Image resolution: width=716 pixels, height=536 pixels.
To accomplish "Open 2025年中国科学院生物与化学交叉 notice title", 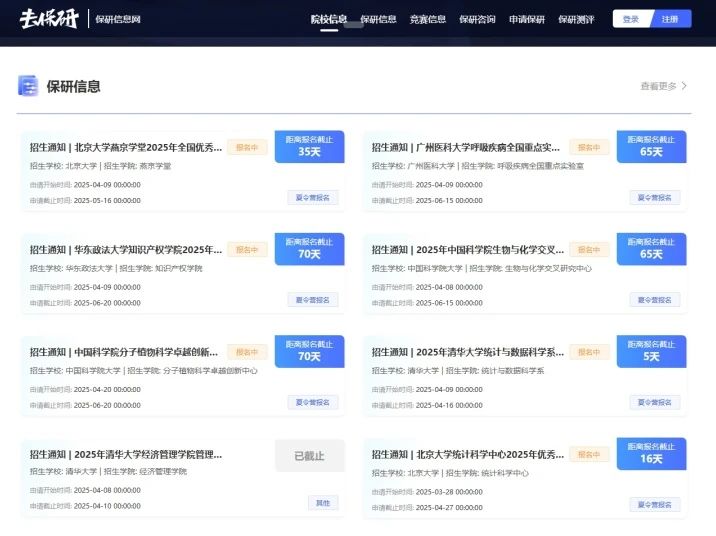I will [x=468, y=250].
